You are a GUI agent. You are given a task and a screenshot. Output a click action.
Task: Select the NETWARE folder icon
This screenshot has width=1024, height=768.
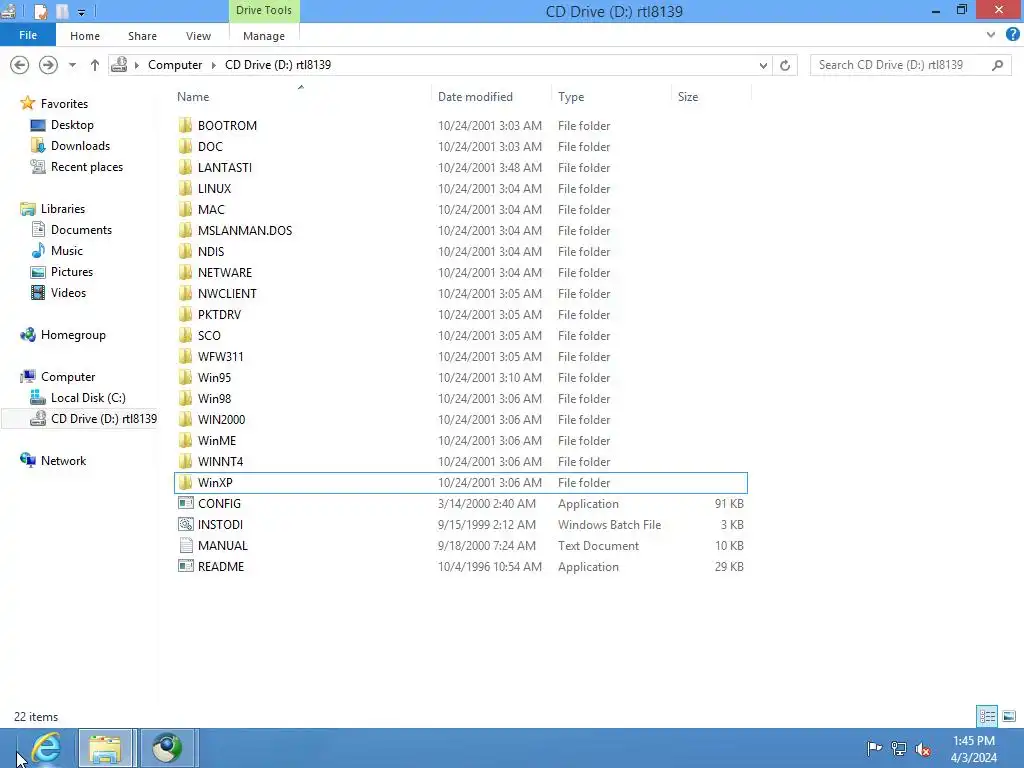[185, 272]
